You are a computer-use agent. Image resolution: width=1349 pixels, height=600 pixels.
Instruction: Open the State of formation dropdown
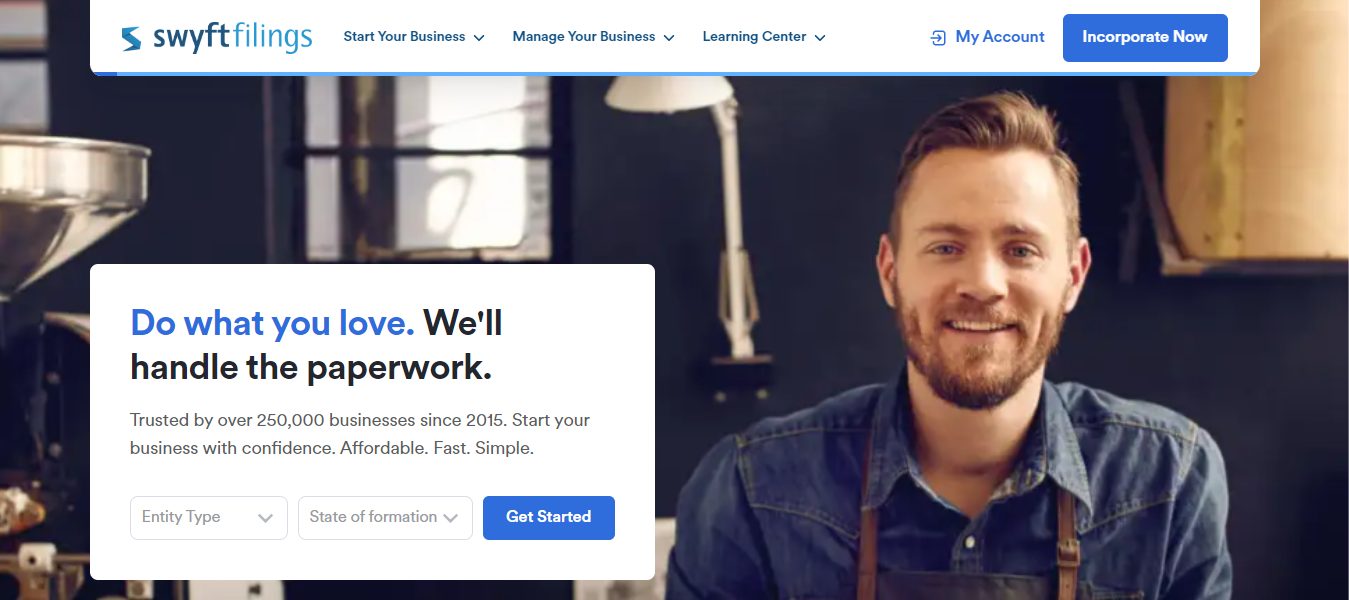(385, 518)
